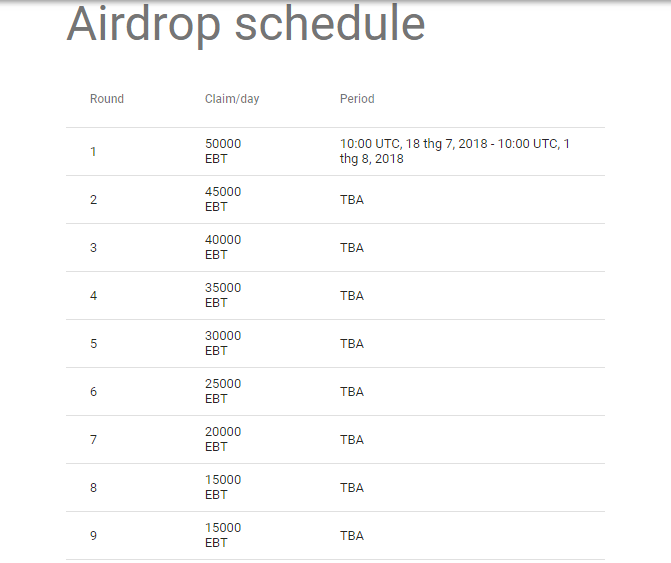Click TBA period in round 9 row
The width and height of the screenshot is (671, 563).
click(352, 536)
